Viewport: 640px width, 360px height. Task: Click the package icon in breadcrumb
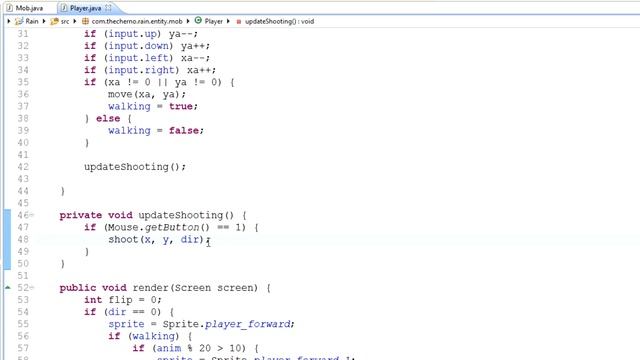pos(85,21)
